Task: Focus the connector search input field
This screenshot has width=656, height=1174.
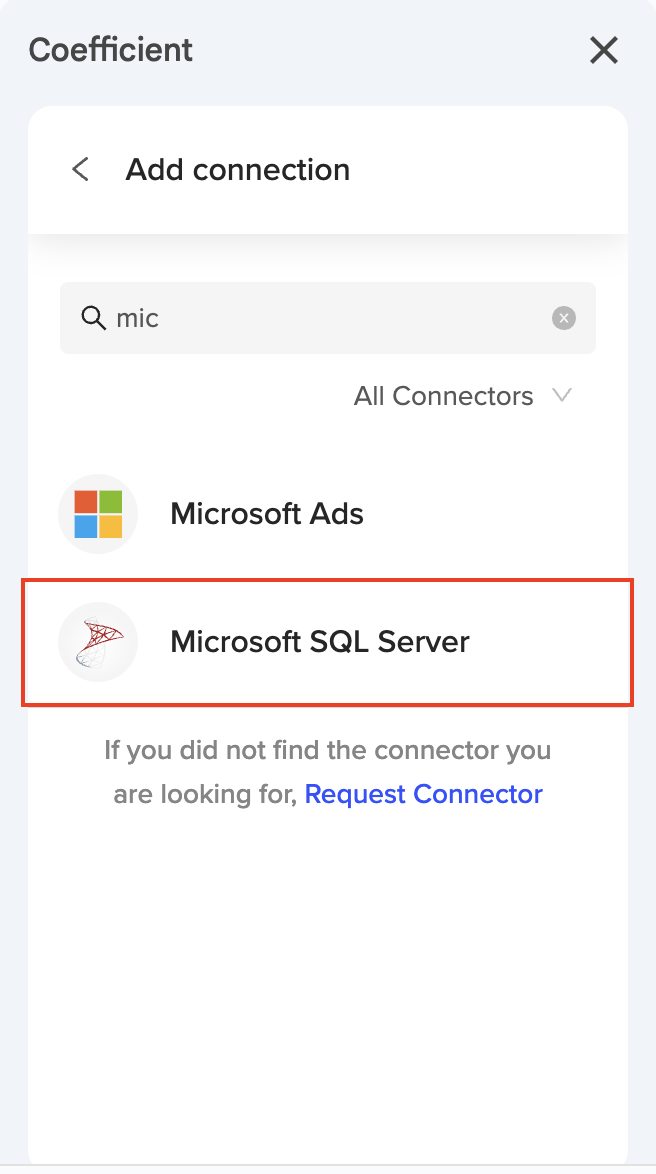Action: (x=340, y=318)
